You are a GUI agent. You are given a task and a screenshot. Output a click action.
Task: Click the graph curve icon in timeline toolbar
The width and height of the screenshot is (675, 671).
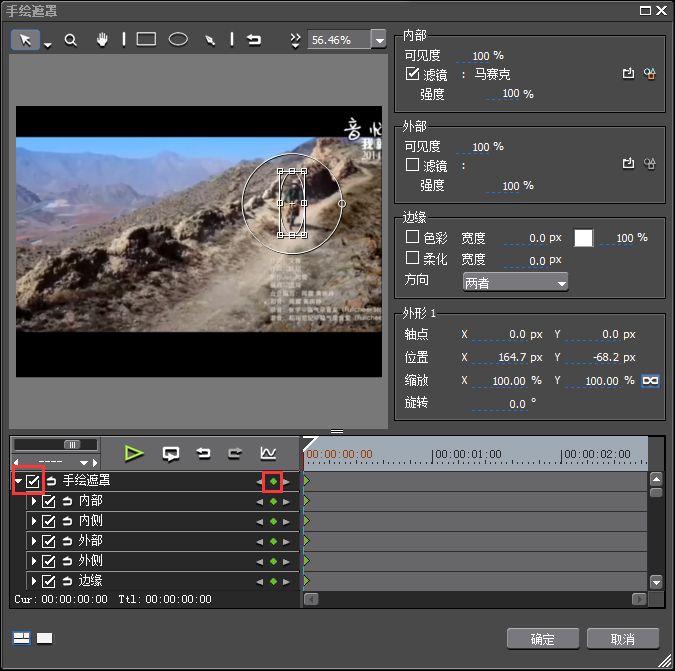(267, 453)
